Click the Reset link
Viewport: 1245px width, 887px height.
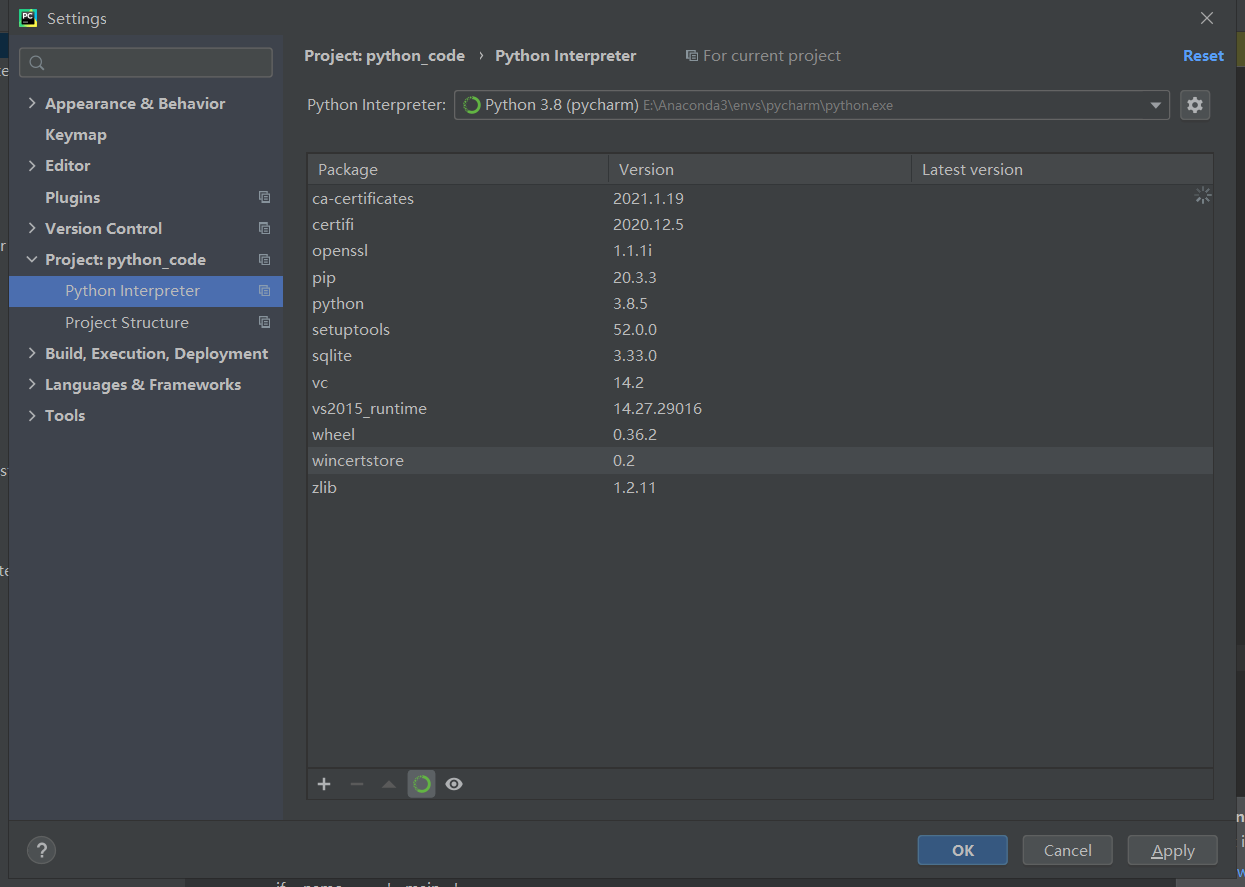pos(1203,56)
